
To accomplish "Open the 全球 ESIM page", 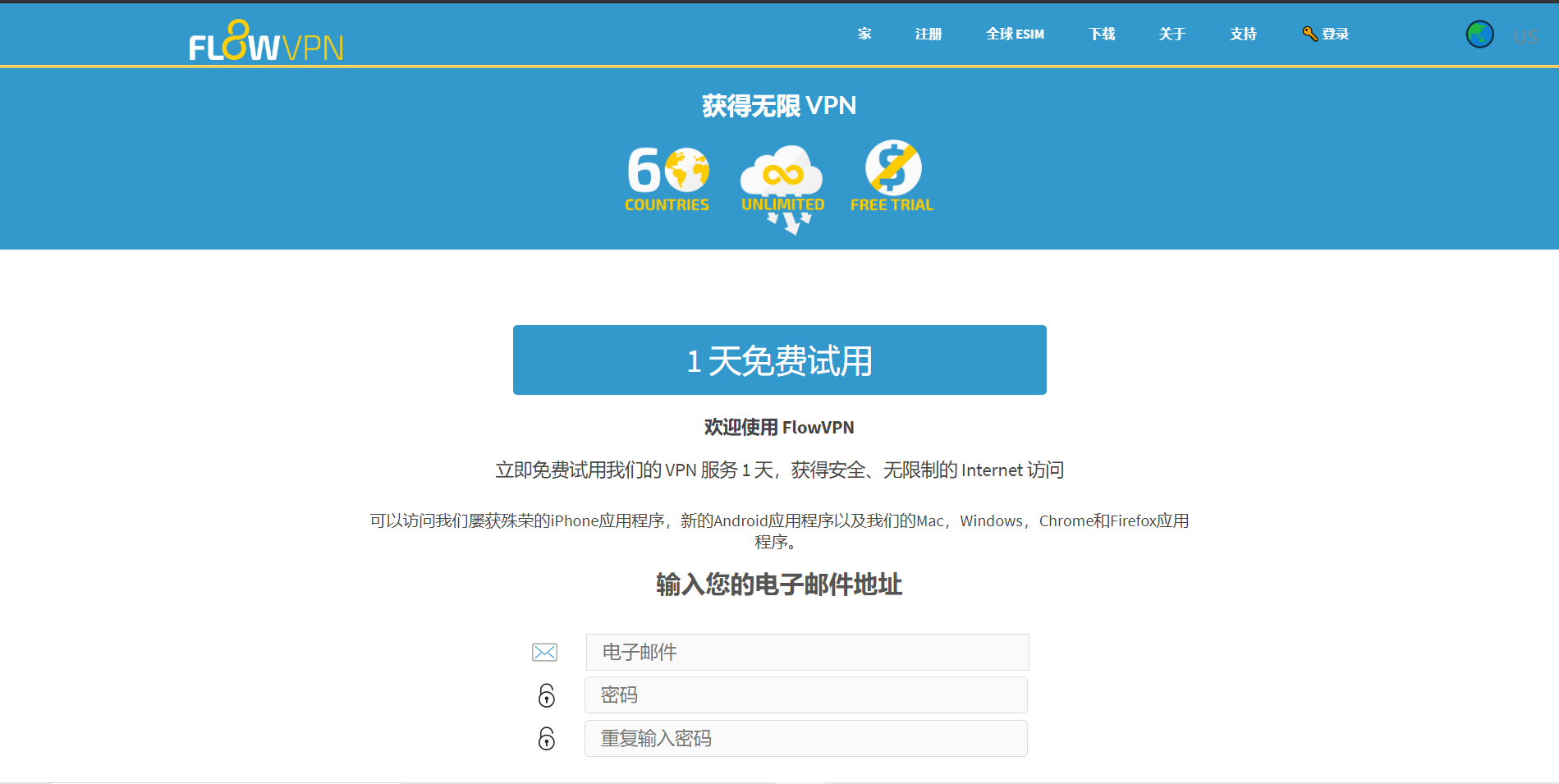I will coord(1015,34).
